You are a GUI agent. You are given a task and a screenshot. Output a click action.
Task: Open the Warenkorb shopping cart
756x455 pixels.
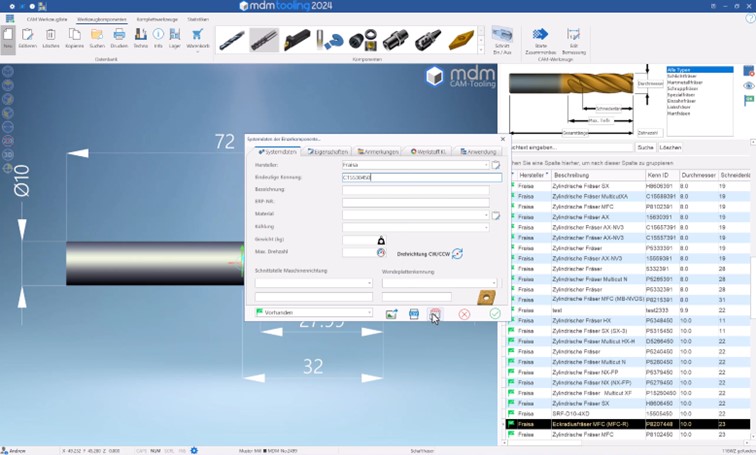[198, 38]
